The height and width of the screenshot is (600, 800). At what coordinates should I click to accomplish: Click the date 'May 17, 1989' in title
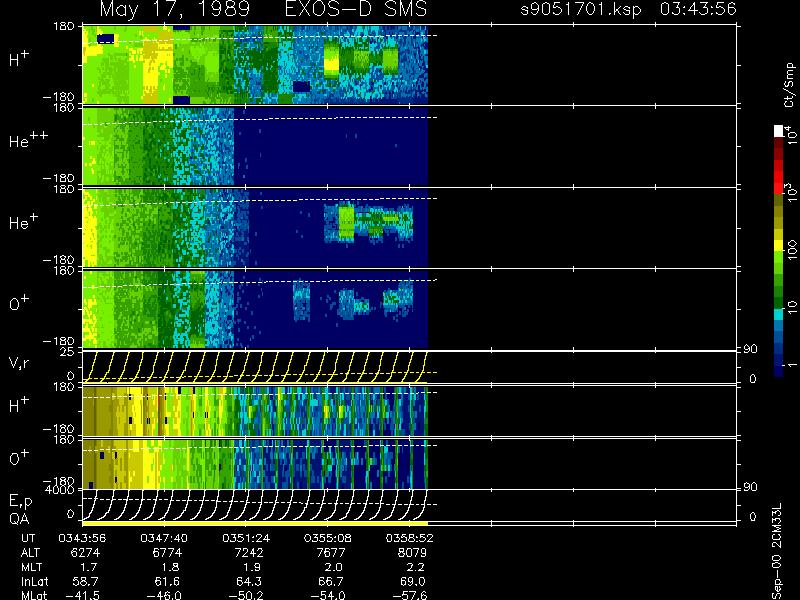coord(174,9)
